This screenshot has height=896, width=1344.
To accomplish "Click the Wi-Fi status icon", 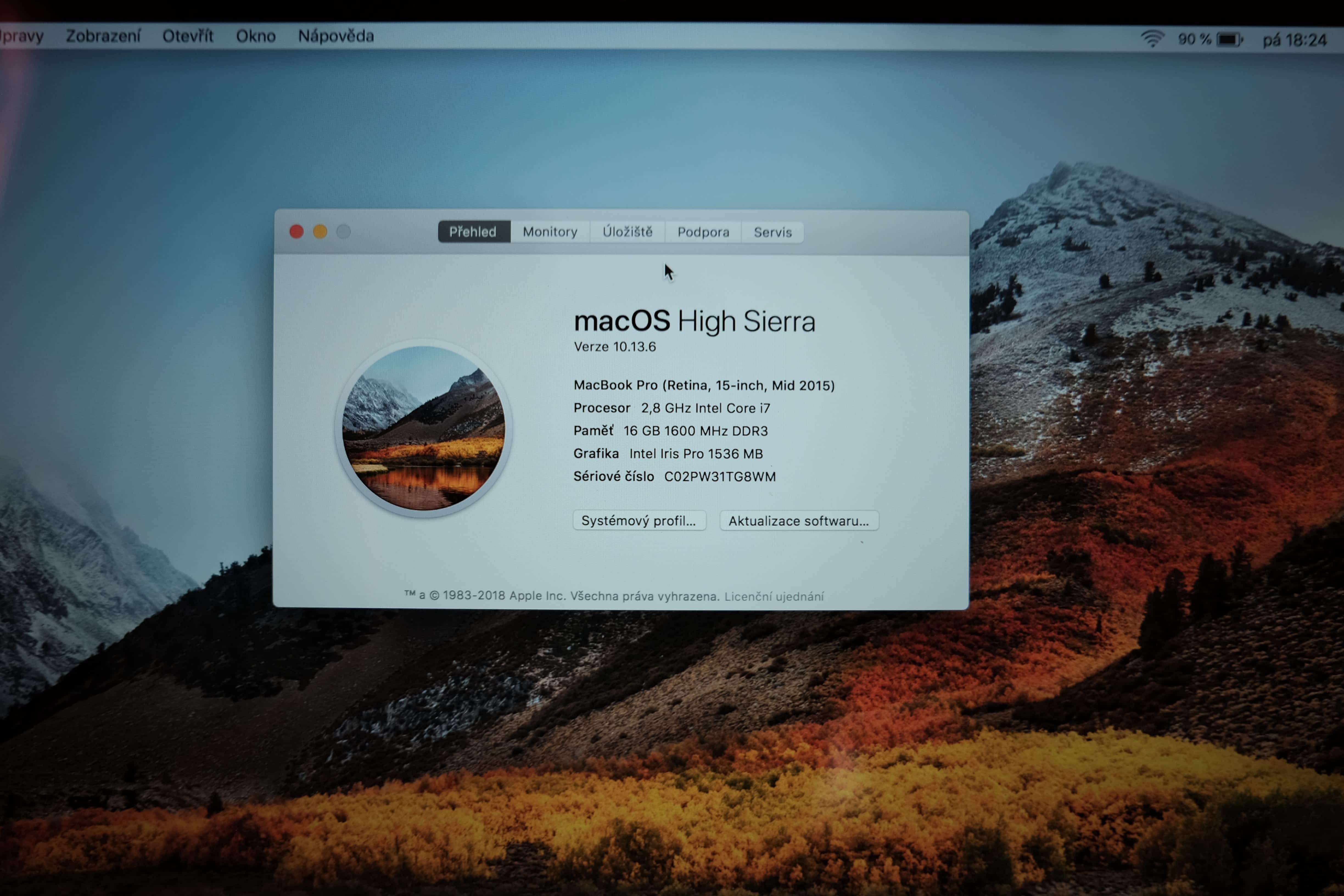I will [x=1152, y=39].
